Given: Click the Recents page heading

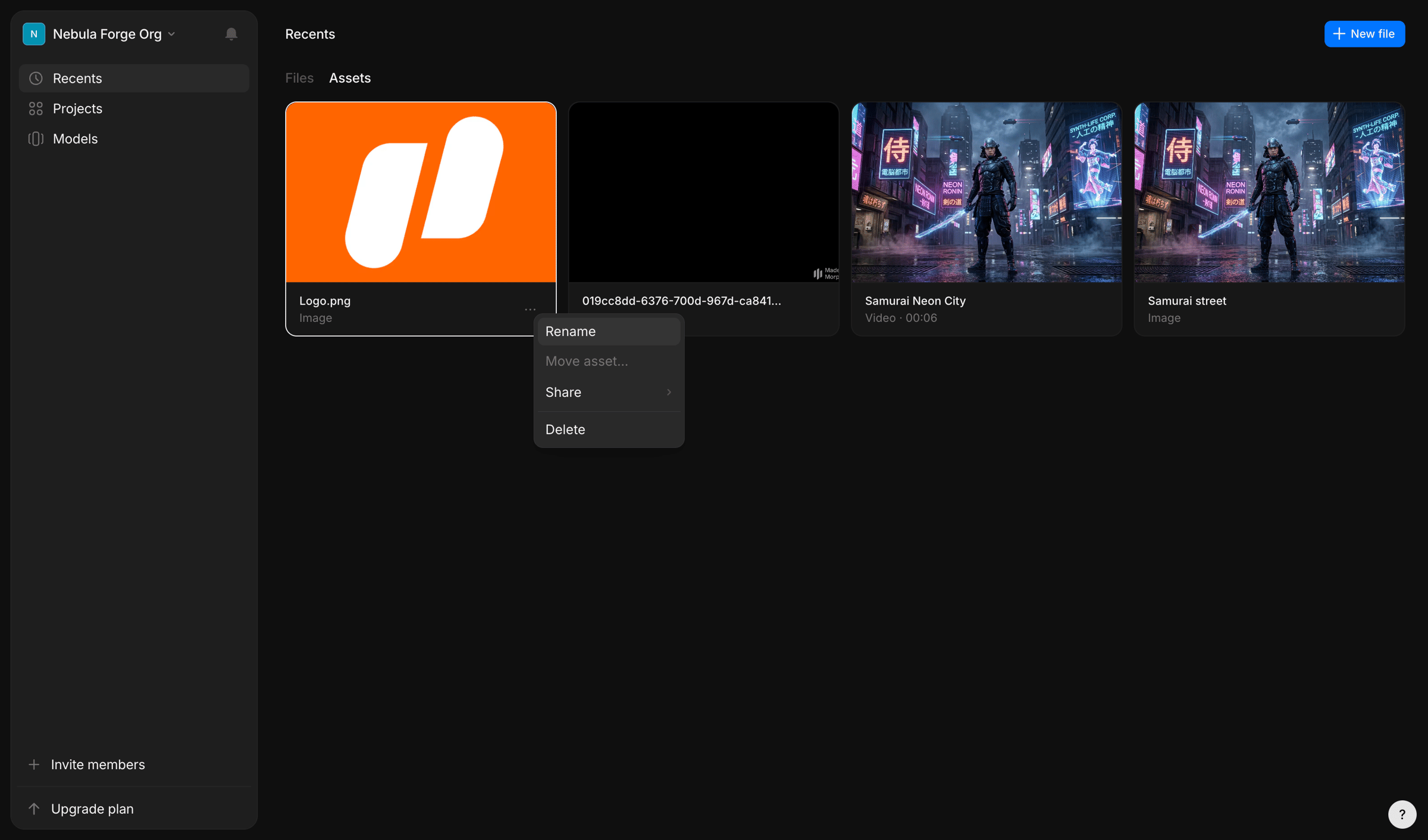Looking at the screenshot, I should pos(310,34).
